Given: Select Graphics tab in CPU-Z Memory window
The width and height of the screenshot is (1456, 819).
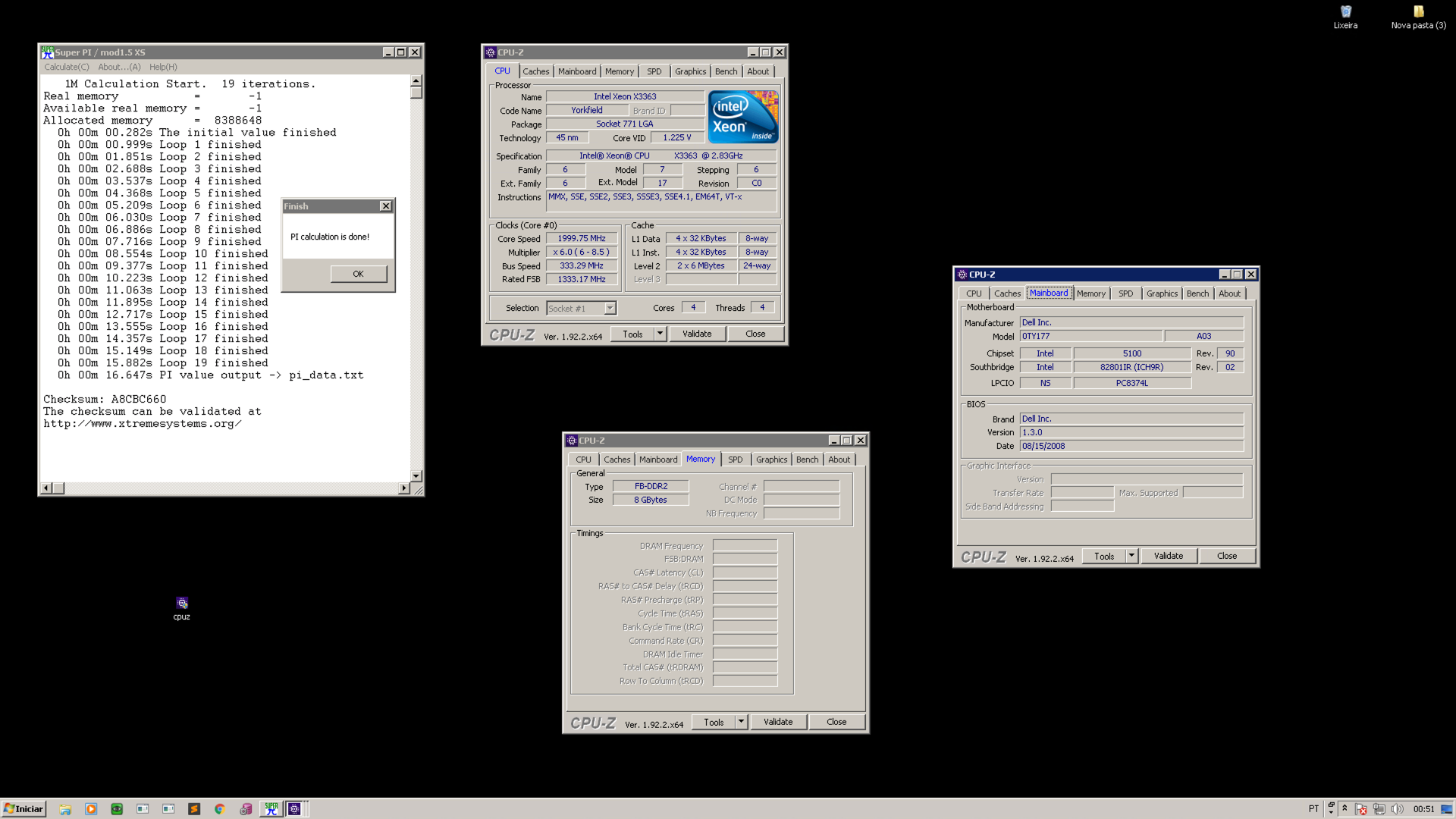Looking at the screenshot, I should pos(772,460).
